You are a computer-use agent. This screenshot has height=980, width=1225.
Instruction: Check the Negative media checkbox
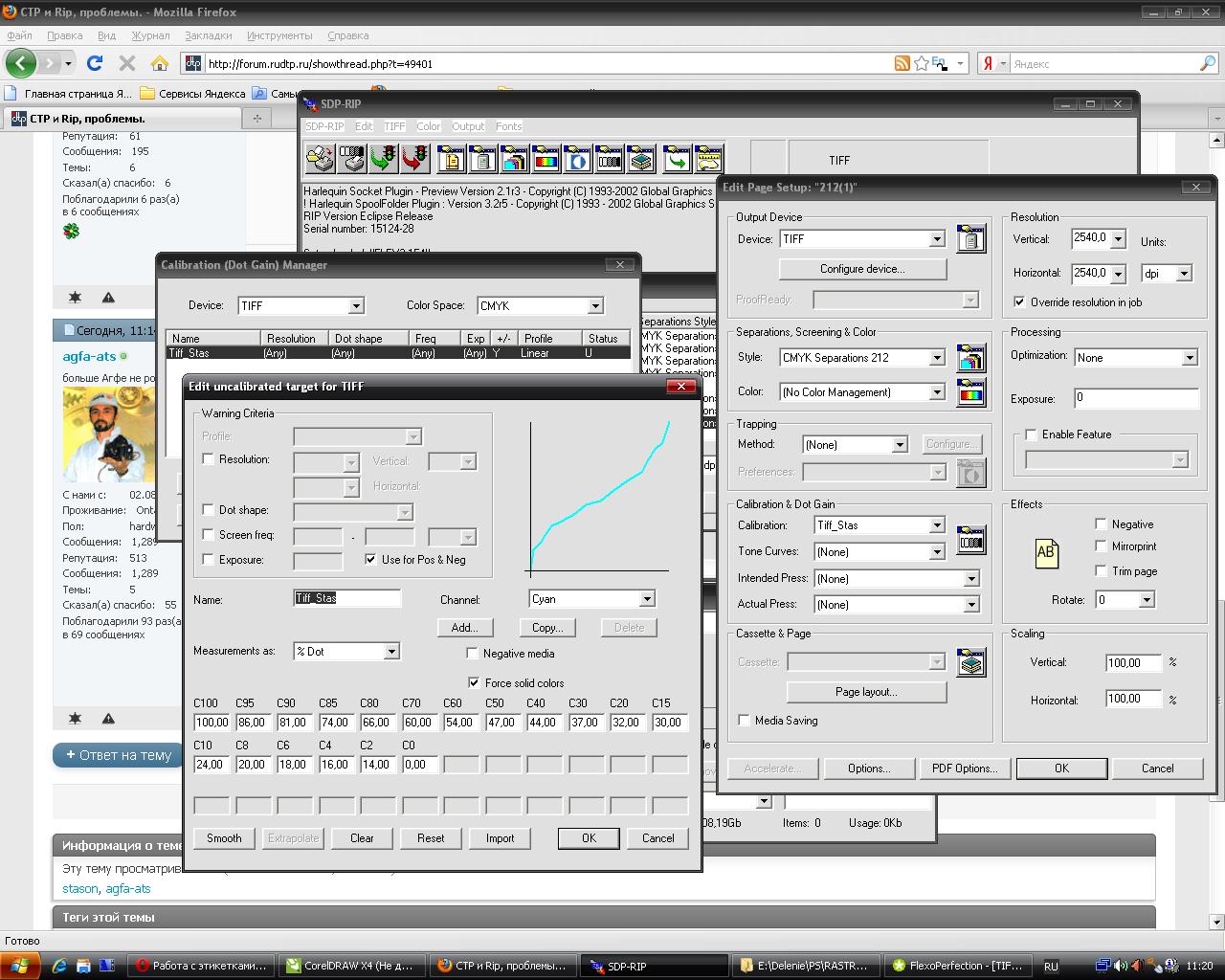472,654
